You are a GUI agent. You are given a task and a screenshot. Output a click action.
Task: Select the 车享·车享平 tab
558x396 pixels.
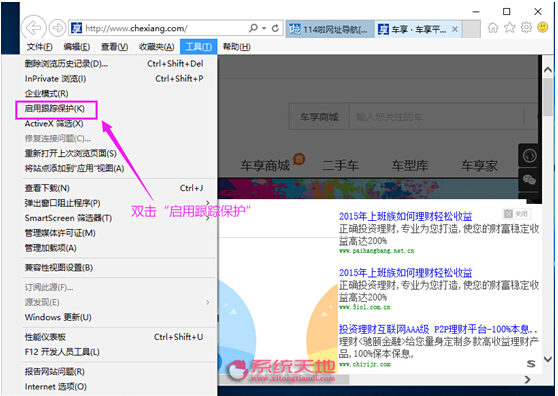418,29
